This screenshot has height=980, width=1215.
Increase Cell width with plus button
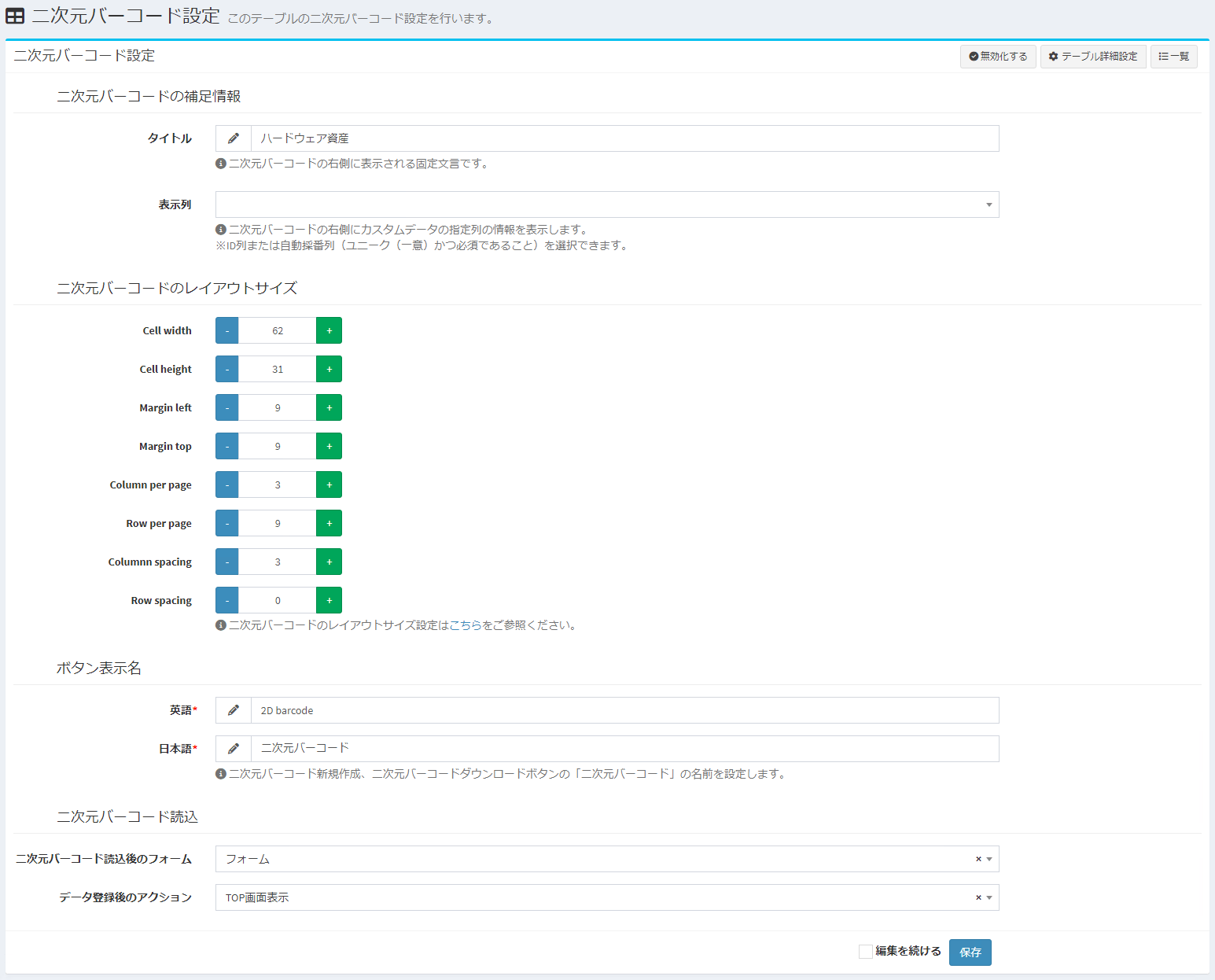[329, 331]
